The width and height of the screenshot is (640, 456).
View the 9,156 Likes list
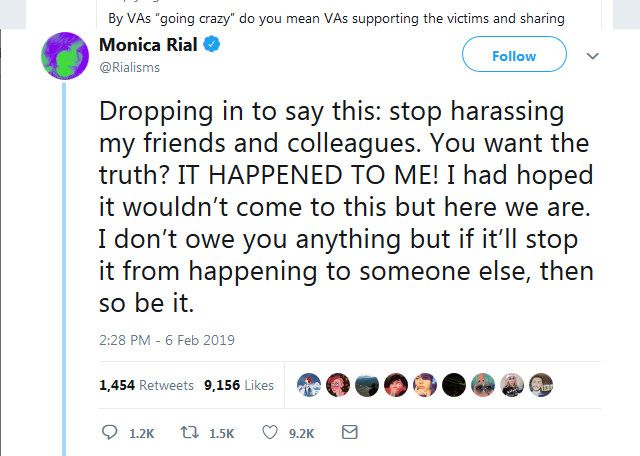239,385
